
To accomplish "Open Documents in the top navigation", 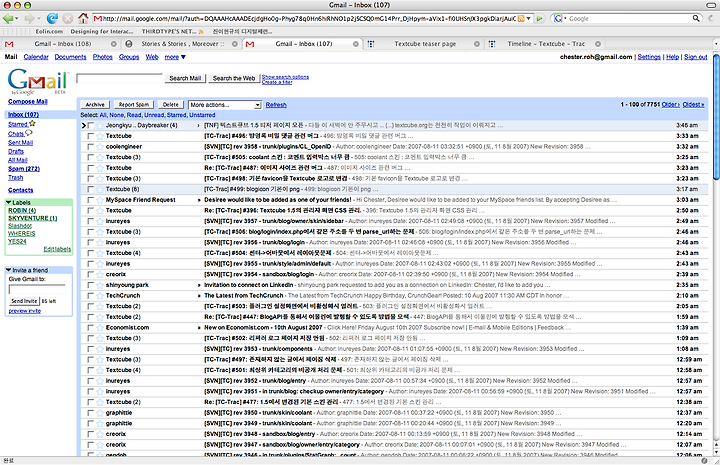I will click(70, 57).
